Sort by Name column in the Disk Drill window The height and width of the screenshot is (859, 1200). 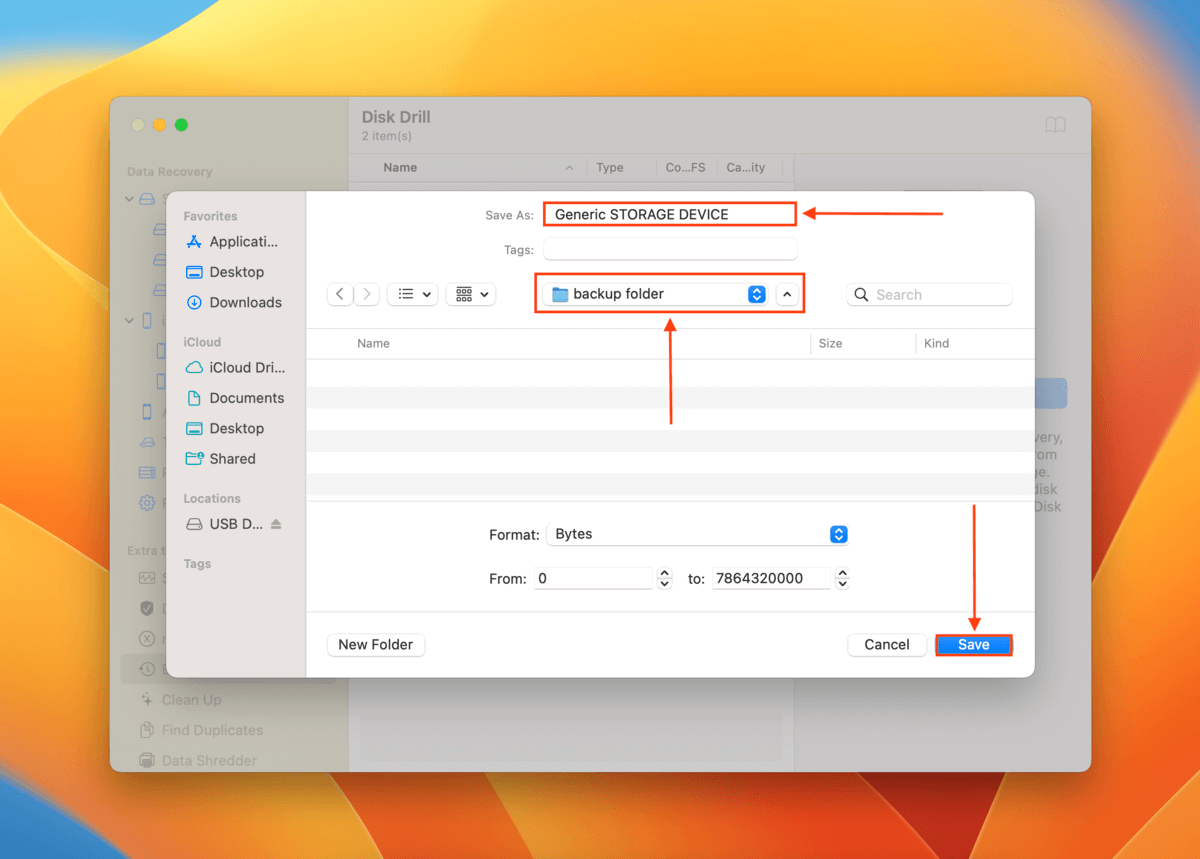pos(400,168)
